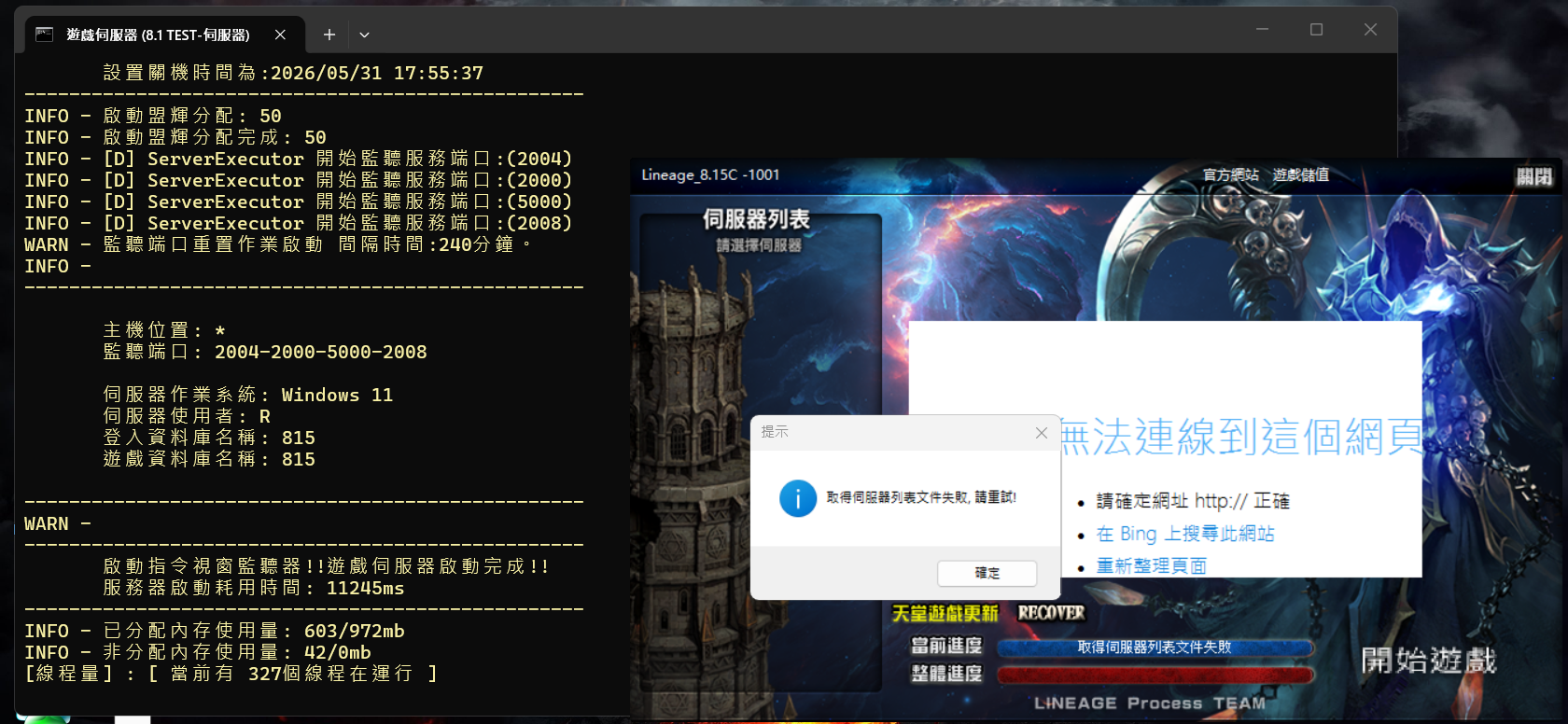
Task: Close the 遊戲伺服器 terminal tab
Action: [x=280, y=35]
